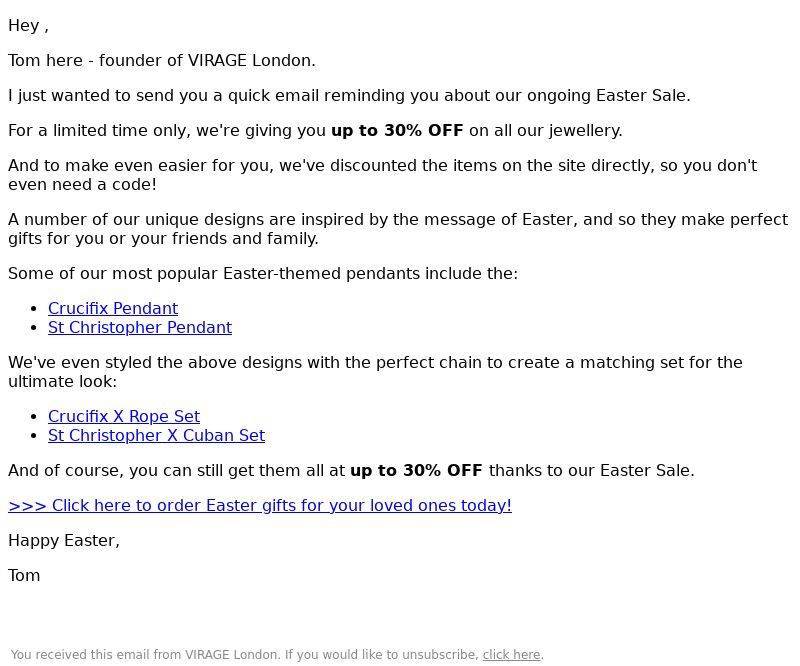Click the grey 'You received this email' footer text
800x666 pixels.
(245, 654)
